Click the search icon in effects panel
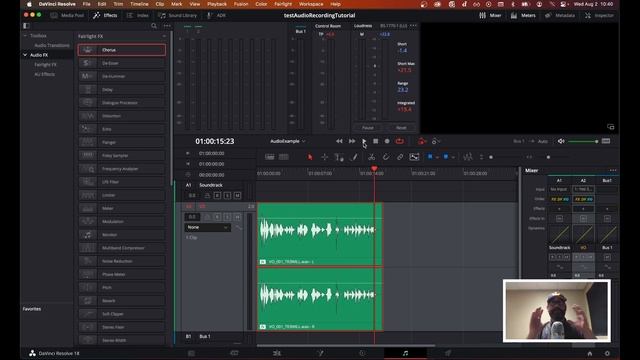The height and width of the screenshot is (360, 640). click(154, 26)
